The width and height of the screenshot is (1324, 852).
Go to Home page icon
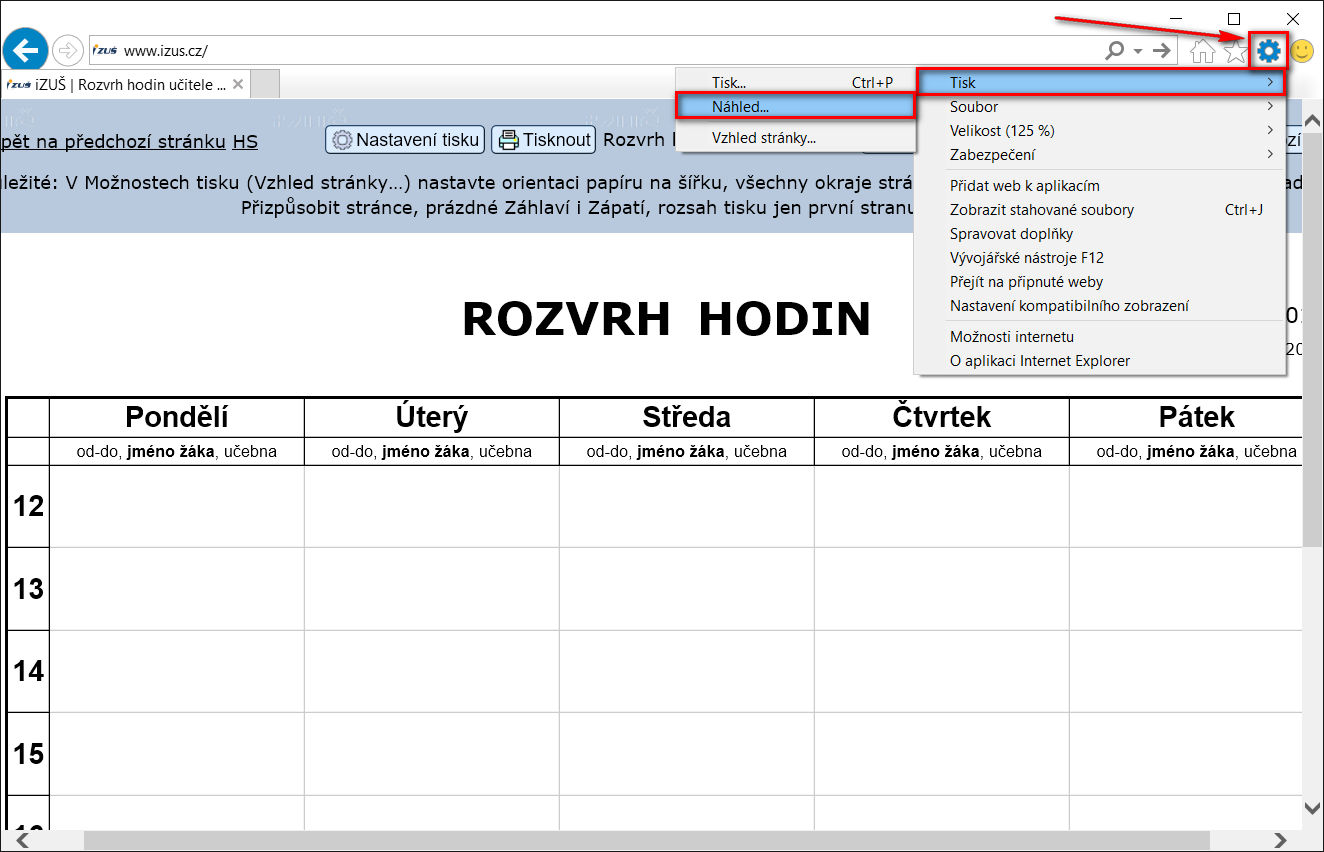click(1203, 51)
